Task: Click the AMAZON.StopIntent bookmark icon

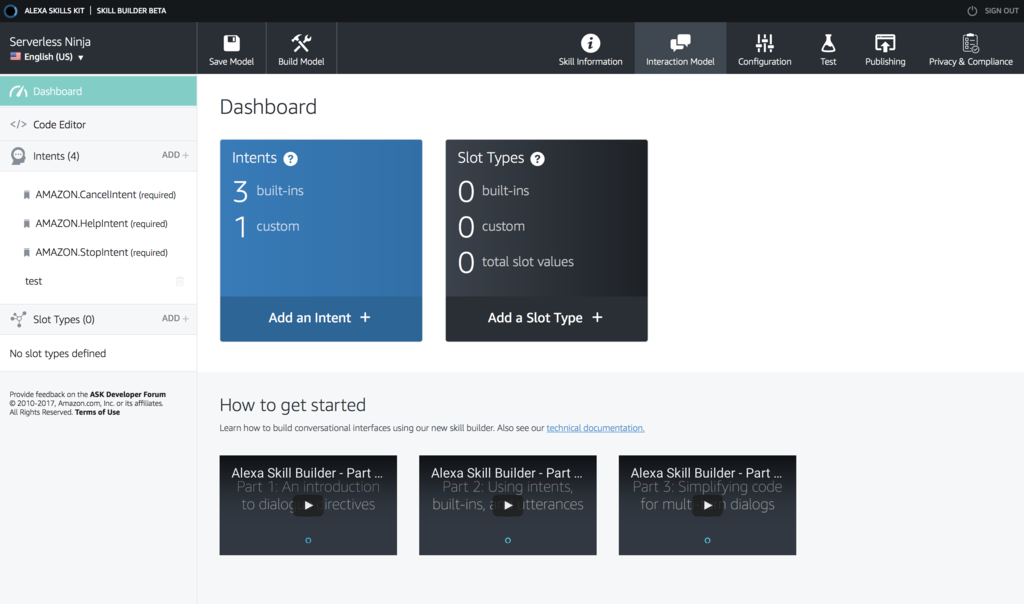Action: pos(26,252)
